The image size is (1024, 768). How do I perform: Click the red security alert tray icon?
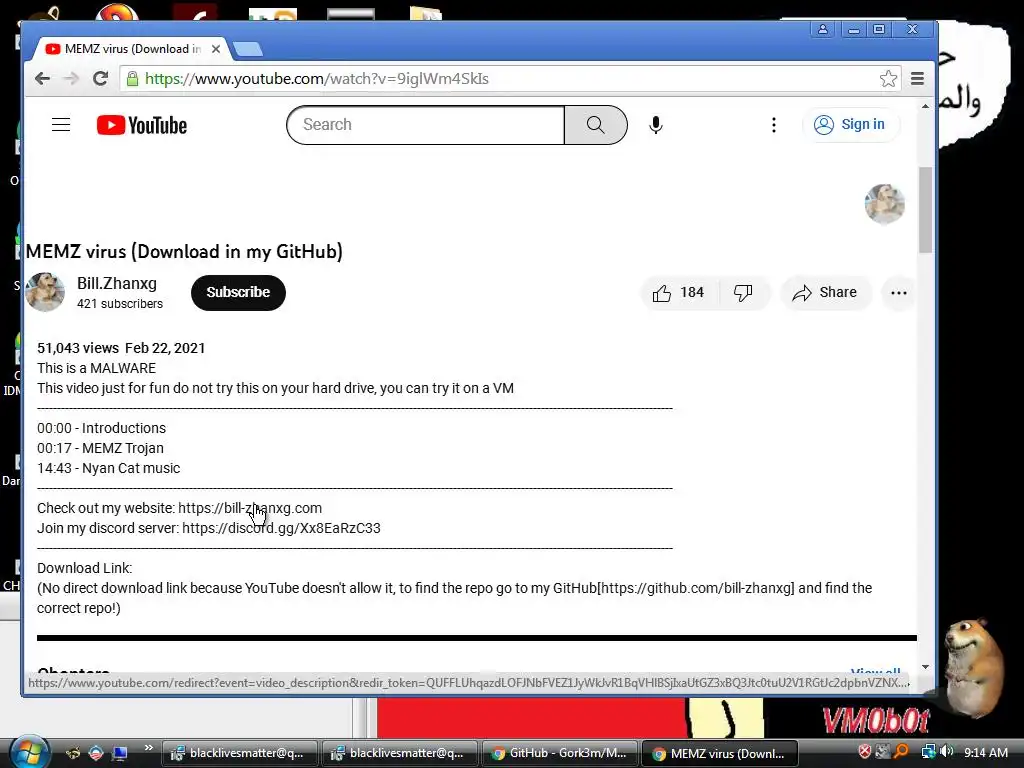tap(865, 752)
